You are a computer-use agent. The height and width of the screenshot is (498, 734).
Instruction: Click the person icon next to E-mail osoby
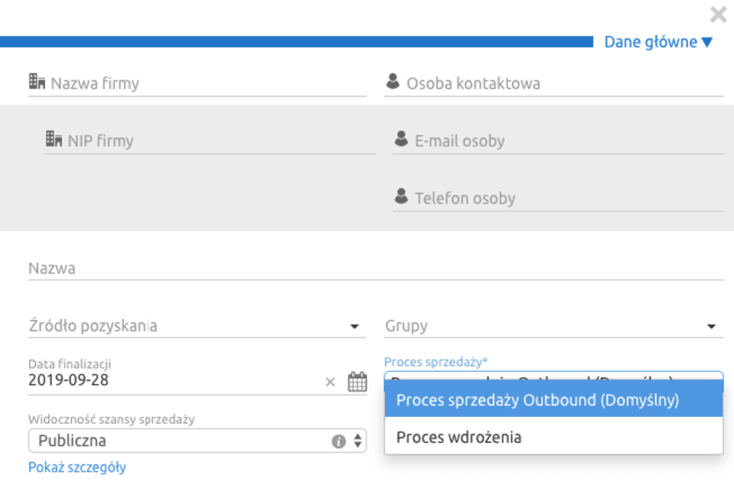pyautogui.click(x=401, y=138)
